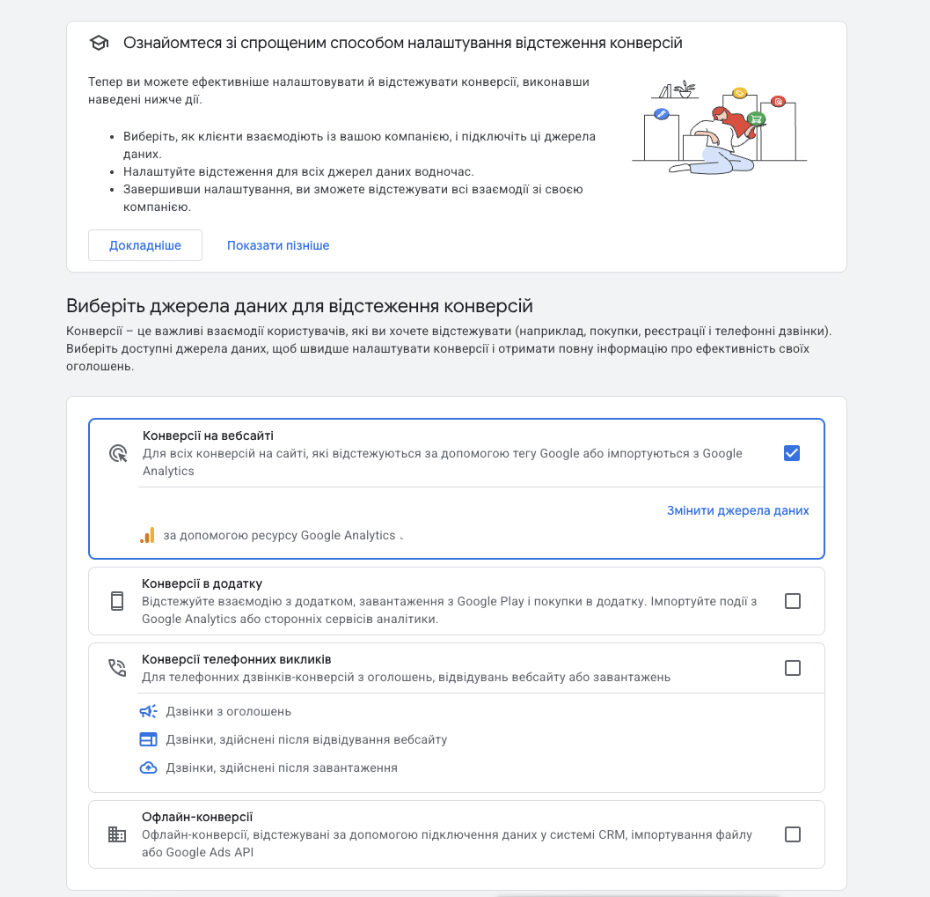The image size is (930, 897).
Task: Click the banner illustration image
Action: click(x=719, y=128)
